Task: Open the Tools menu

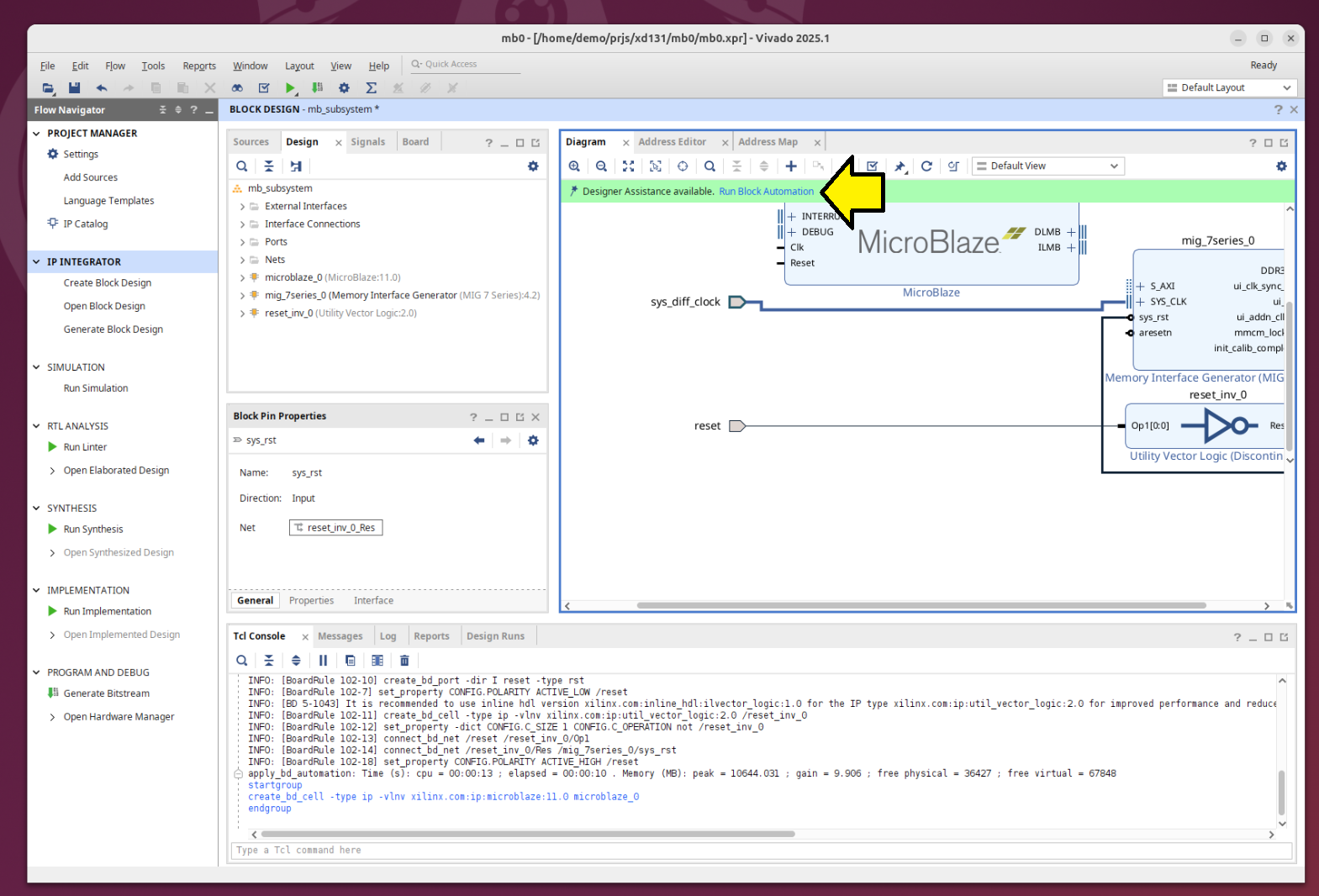Action: point(153,66)
